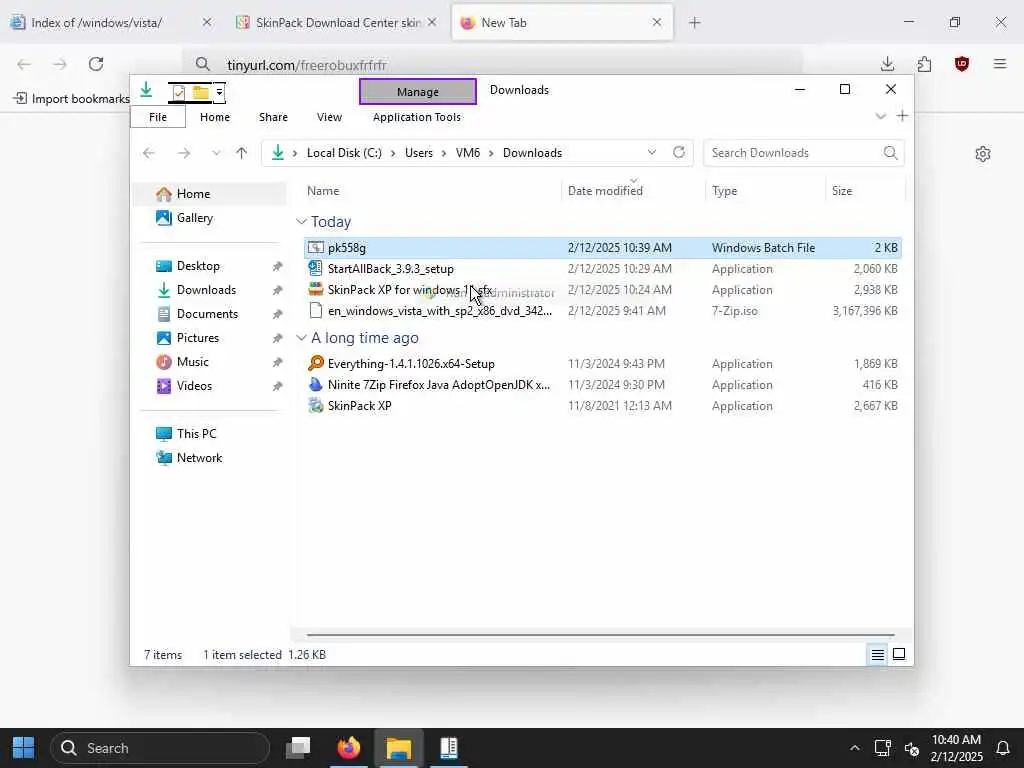Click the download arrow icon in Explorer title bar
1024x768 pixels.
point(146,90)
